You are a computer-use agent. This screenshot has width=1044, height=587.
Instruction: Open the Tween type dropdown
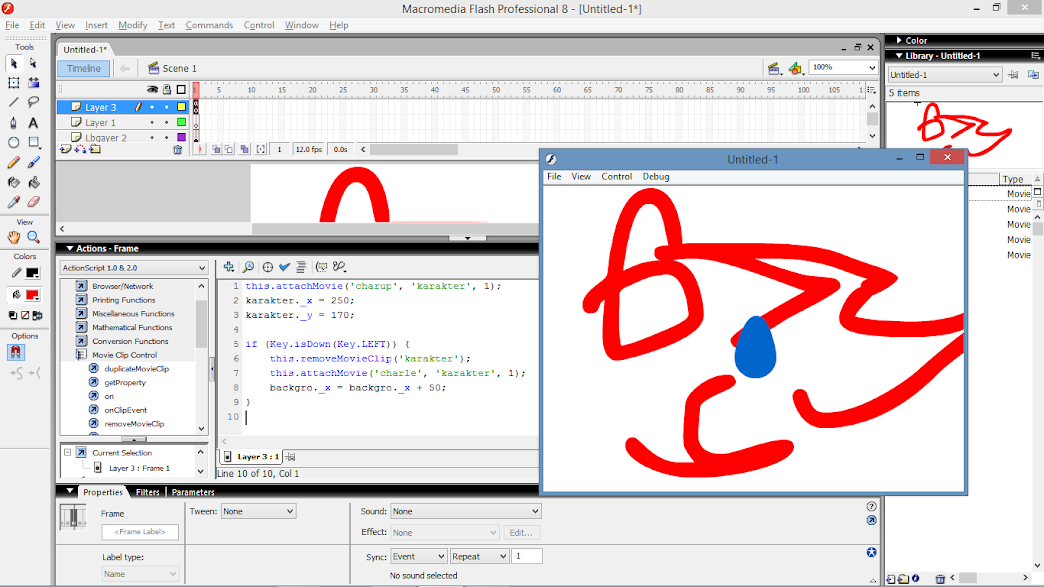coord(258,511)
